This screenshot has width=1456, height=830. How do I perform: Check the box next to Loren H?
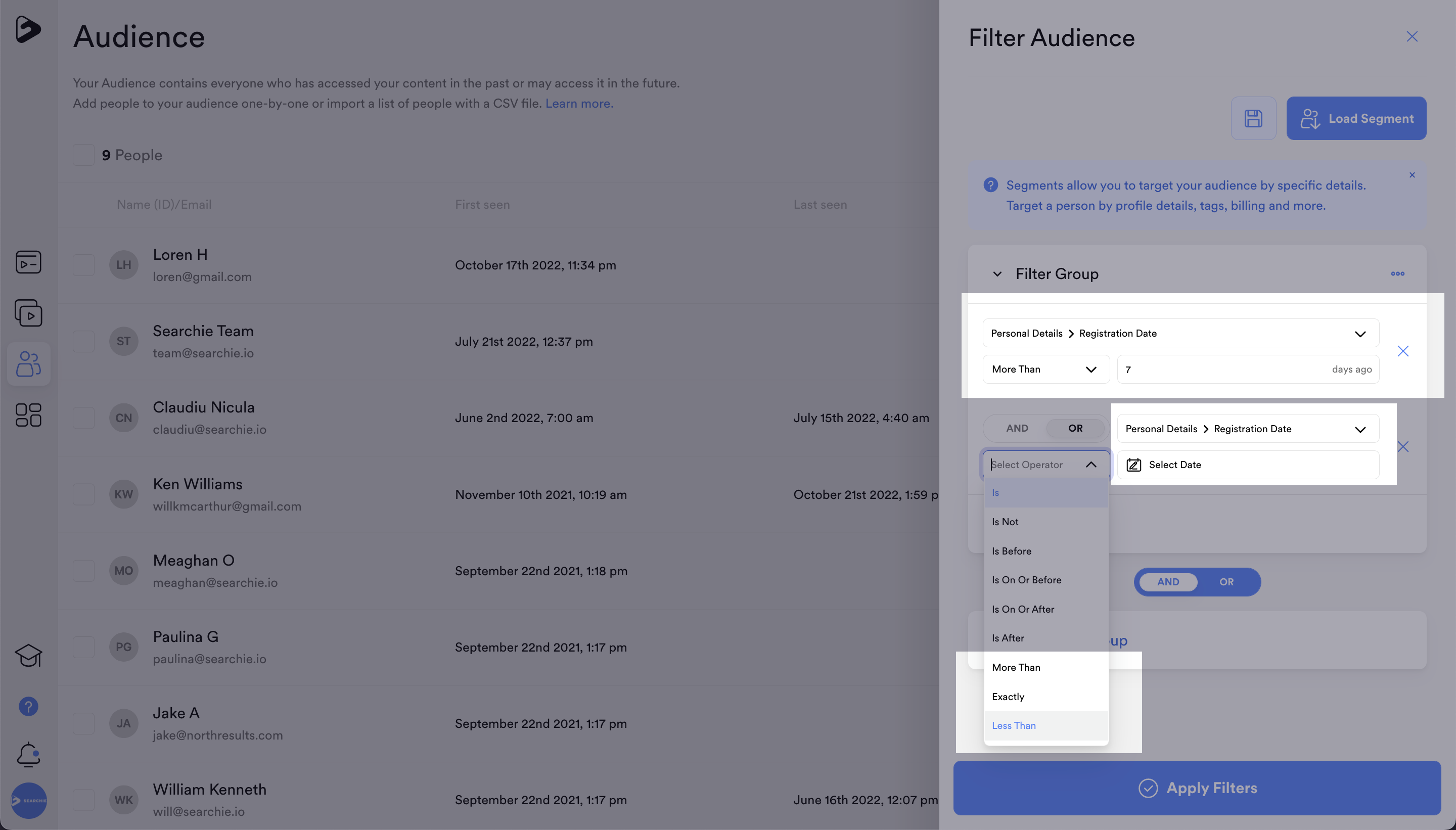(83, 265)
